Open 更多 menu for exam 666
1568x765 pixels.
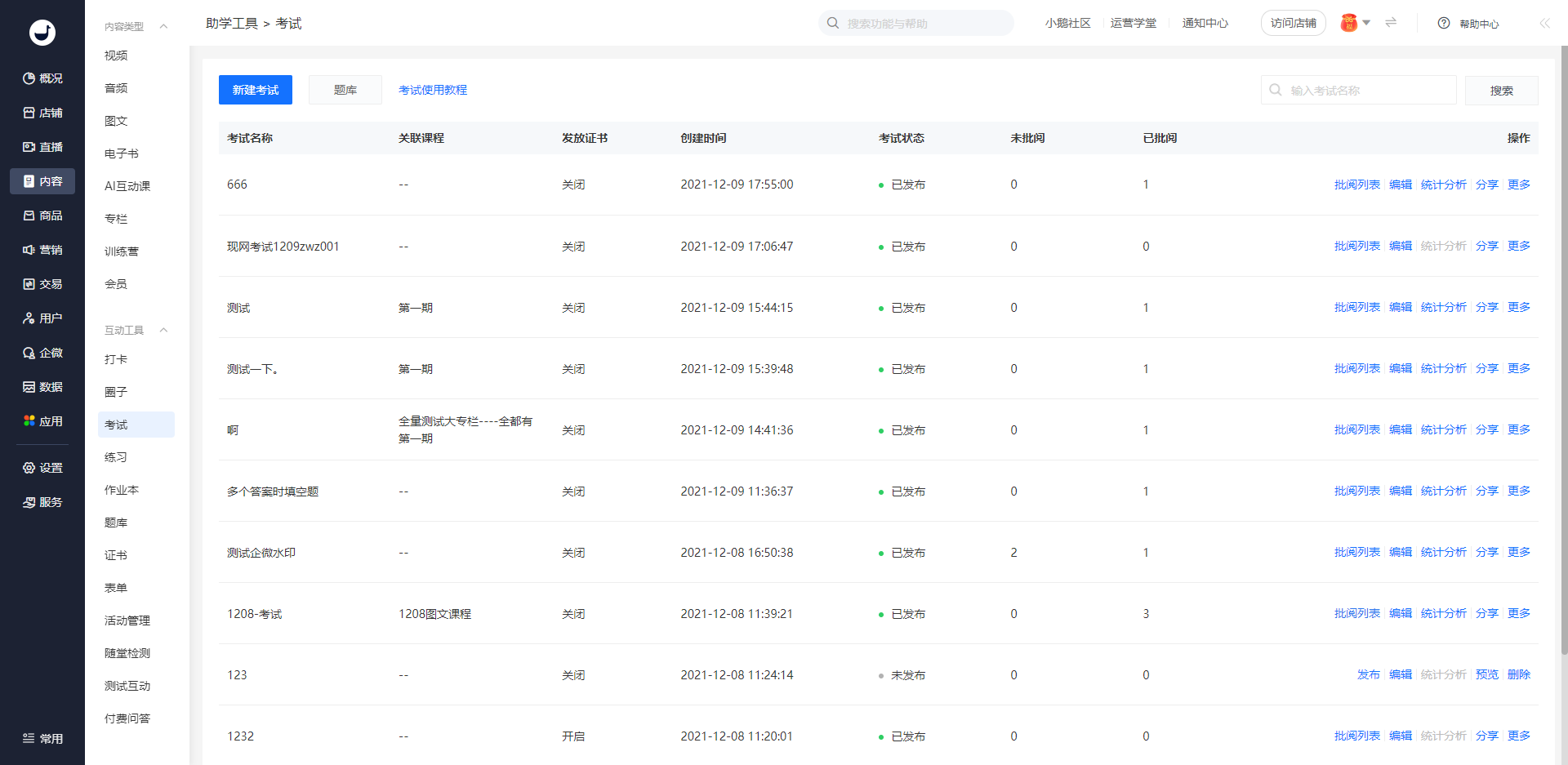(x=1519, y=185)
